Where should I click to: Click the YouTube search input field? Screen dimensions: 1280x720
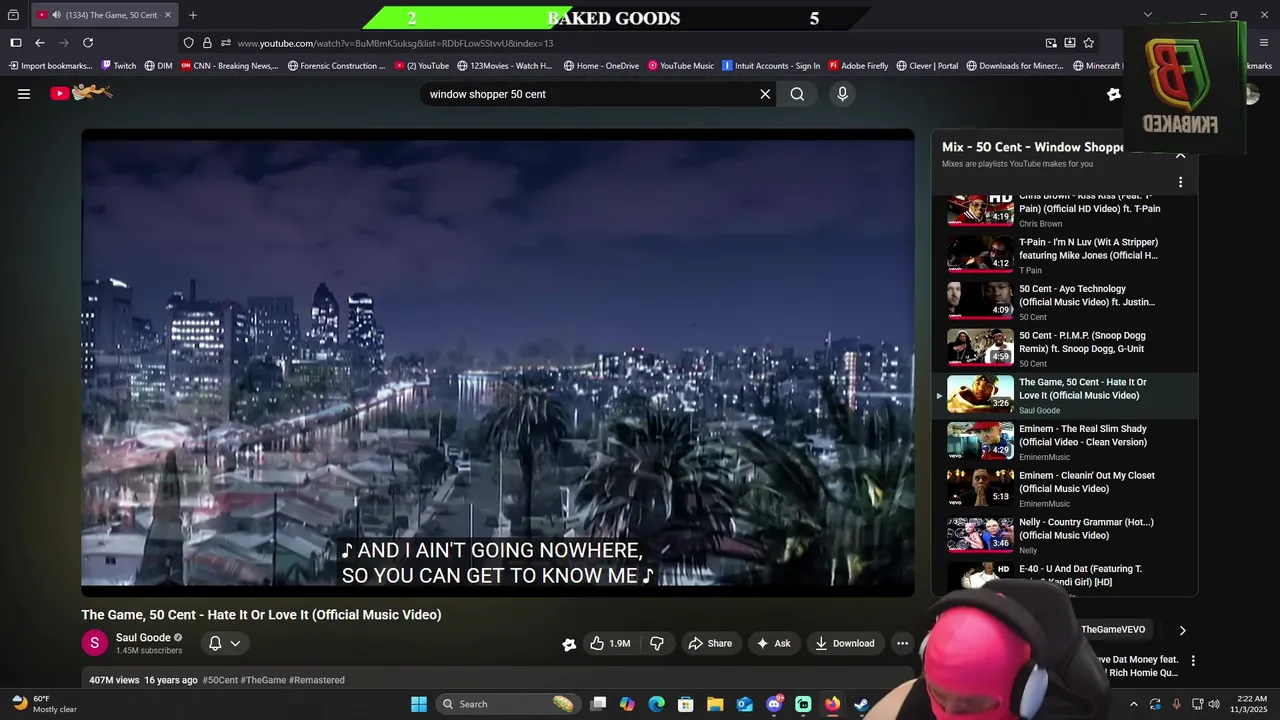(590, 94)
